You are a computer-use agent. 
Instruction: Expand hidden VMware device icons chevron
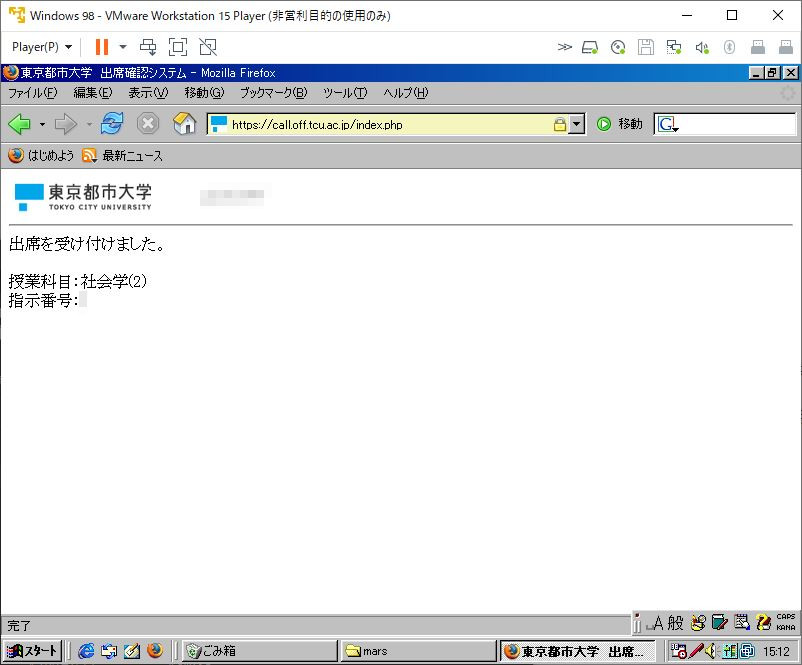[564, 47]
